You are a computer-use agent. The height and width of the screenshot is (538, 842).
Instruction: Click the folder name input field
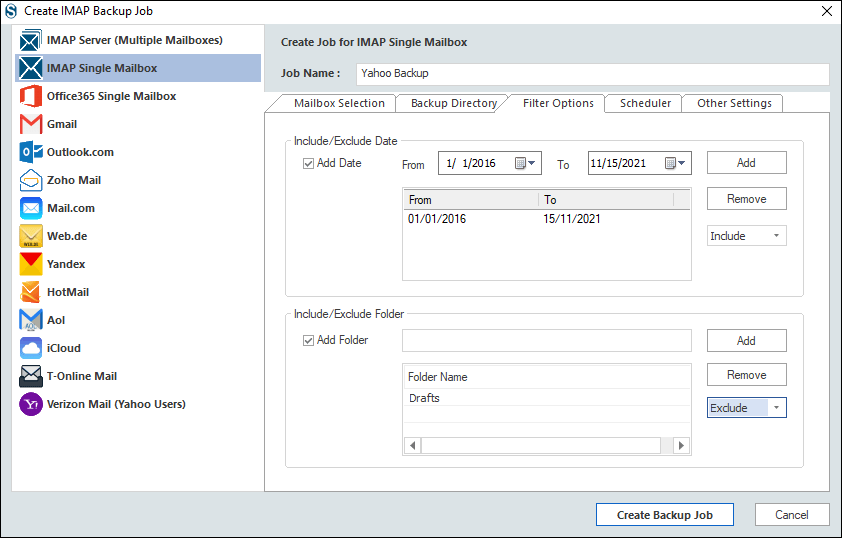(x=547, y=340)
